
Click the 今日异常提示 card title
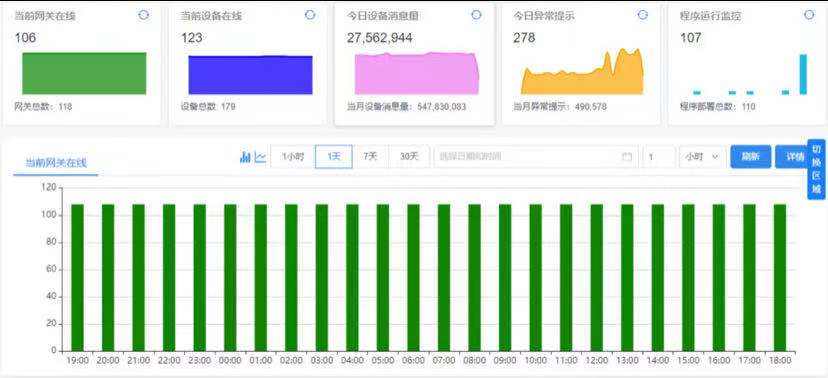coord(544,16)
